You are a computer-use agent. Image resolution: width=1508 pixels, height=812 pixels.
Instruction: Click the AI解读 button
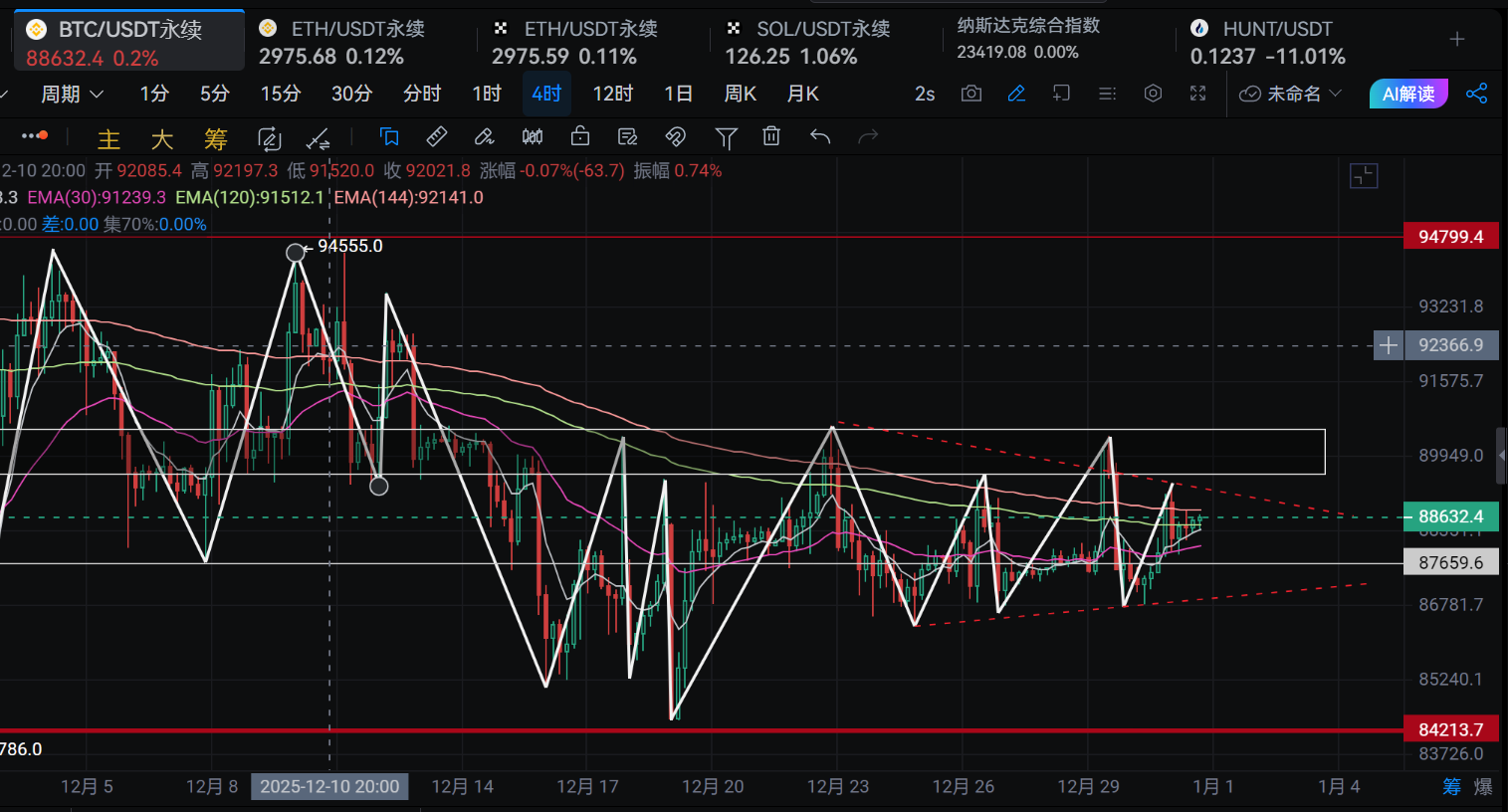coord(1407,94)
